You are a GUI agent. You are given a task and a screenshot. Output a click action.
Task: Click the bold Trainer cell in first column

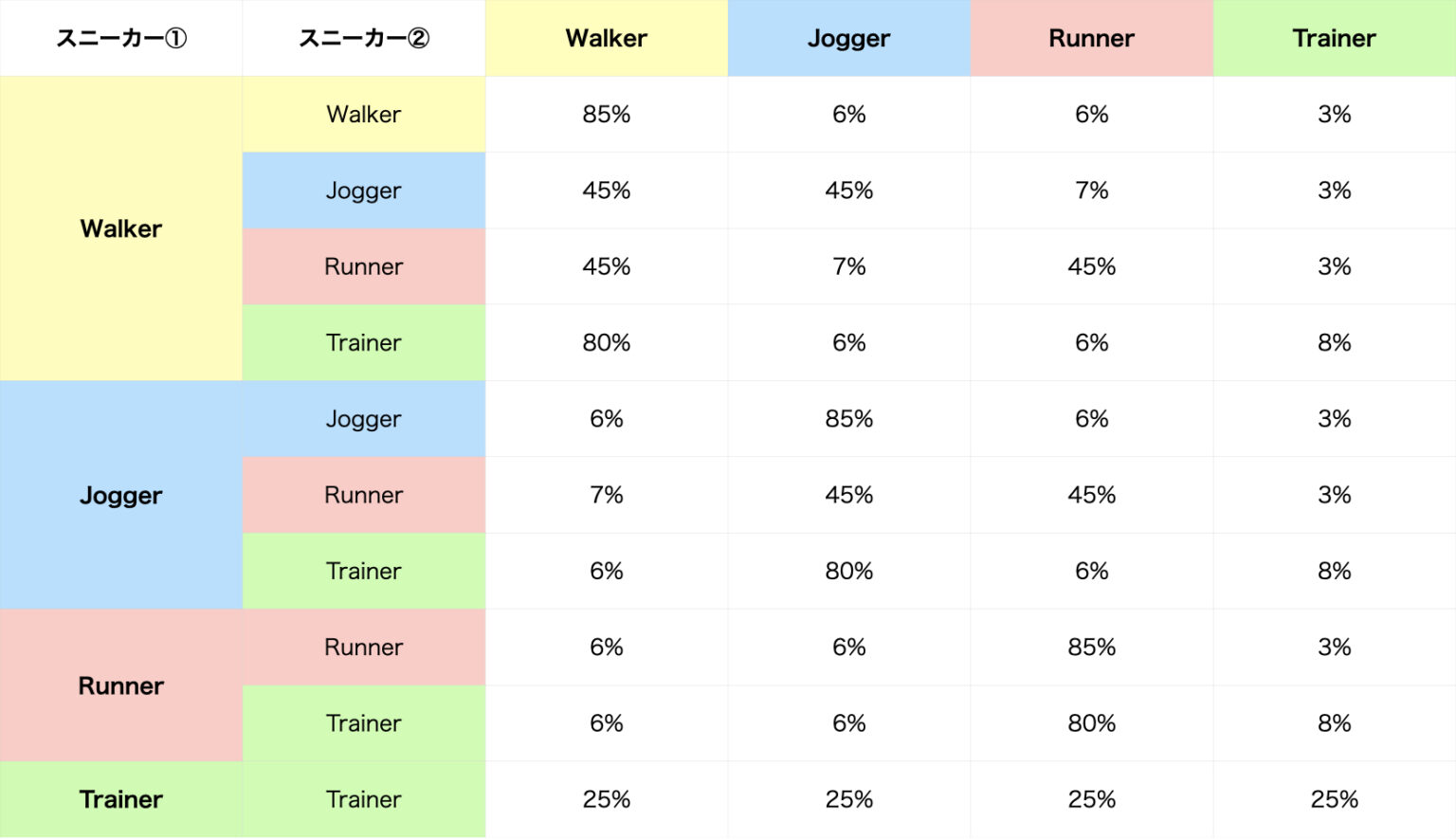click(x=120, y=799)
